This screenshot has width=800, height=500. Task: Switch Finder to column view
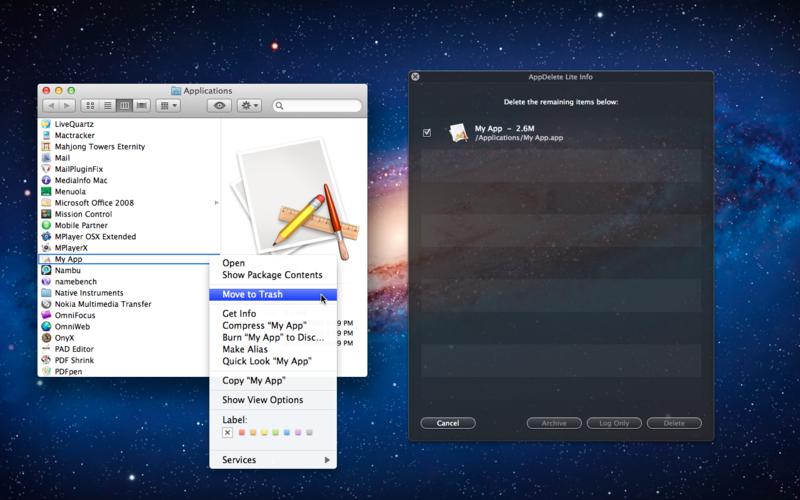124,106
